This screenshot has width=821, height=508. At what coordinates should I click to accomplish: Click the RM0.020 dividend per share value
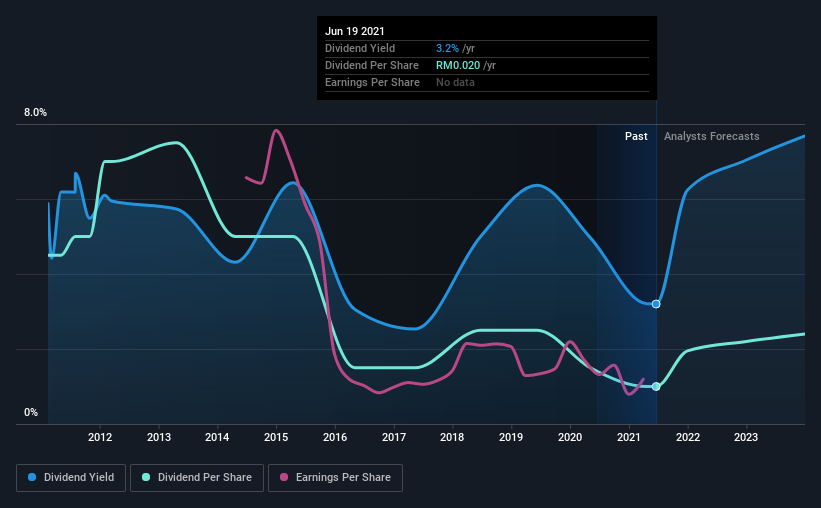(x=458, y=65)
